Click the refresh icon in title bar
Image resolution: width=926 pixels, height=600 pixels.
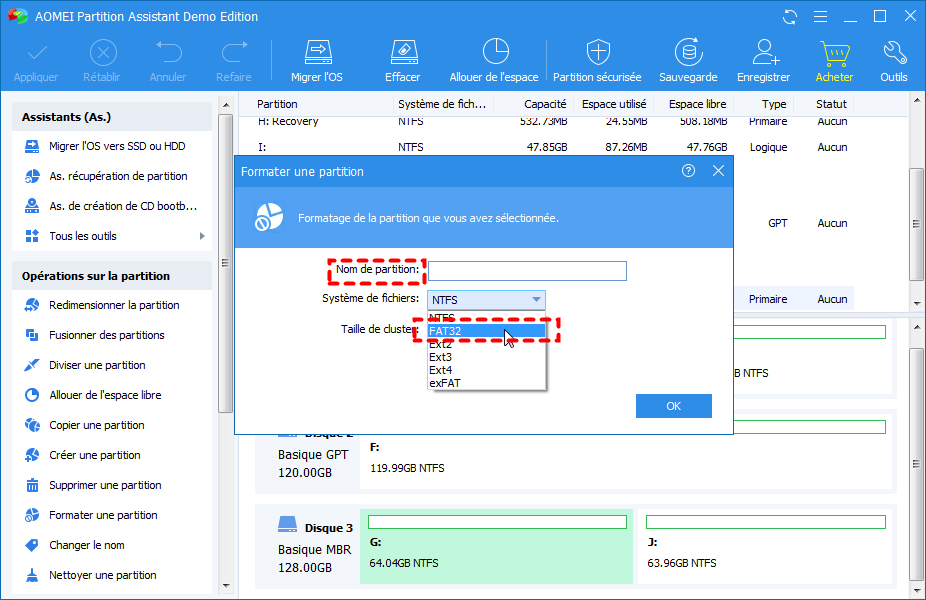pos(790,17)
